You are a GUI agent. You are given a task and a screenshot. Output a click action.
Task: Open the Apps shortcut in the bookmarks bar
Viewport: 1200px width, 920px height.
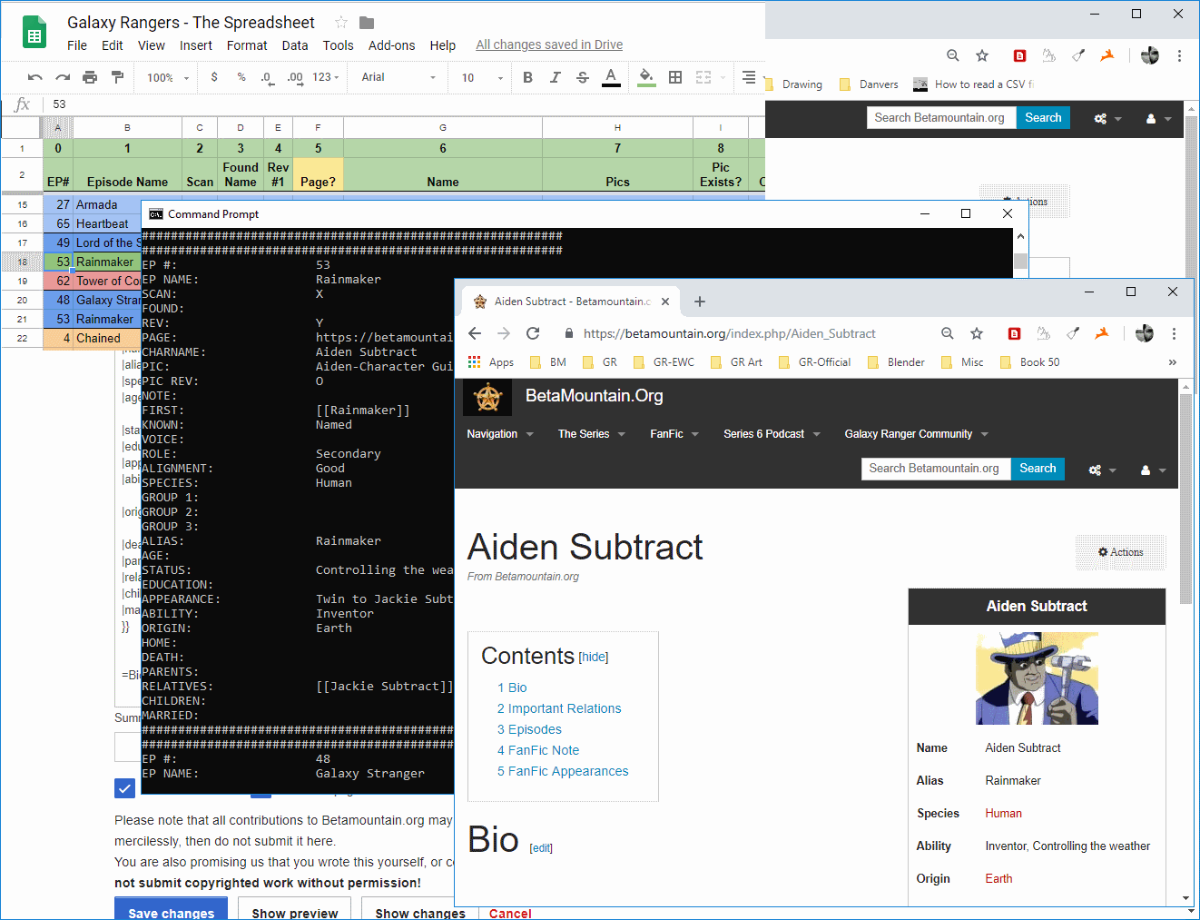(491, 362)
